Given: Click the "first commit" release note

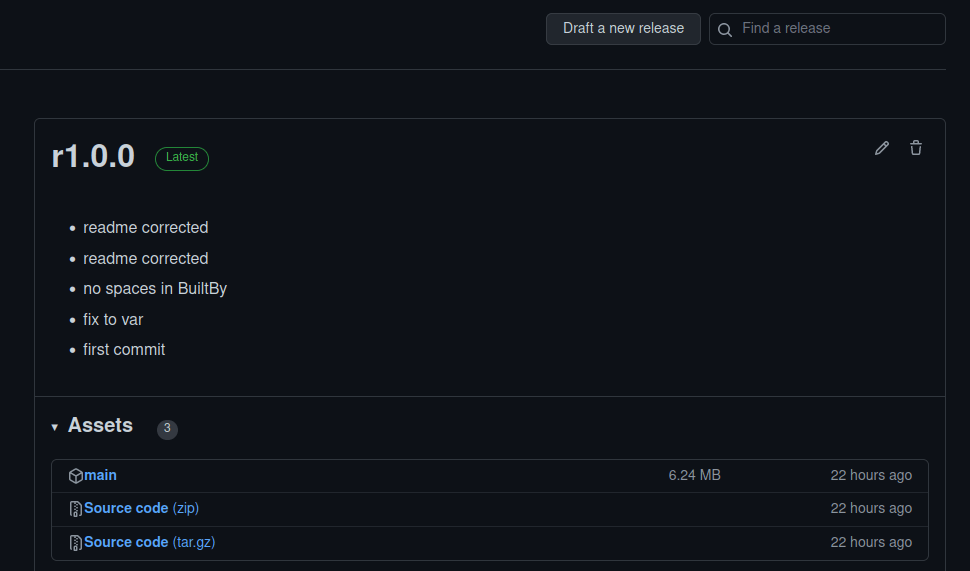Looking at the screenshot, I should coord(124,350).
